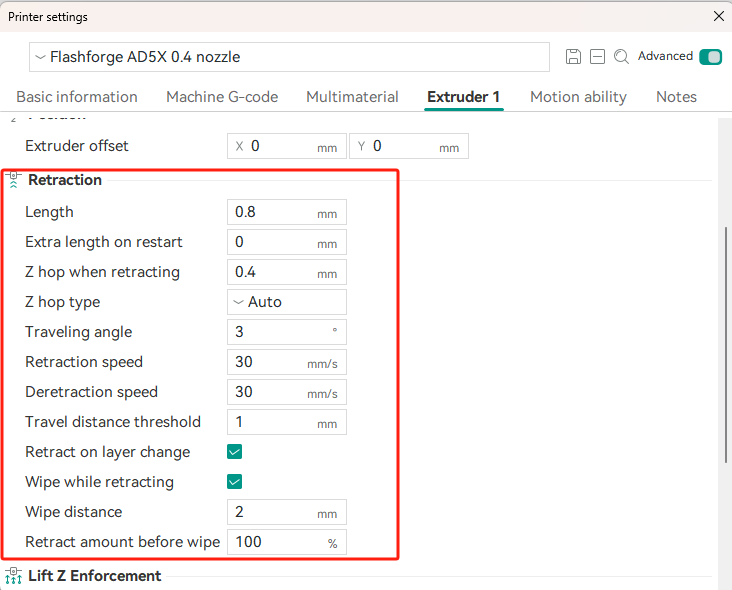
Task: Click the vertical scrollbar thumb
Action: 726,345
